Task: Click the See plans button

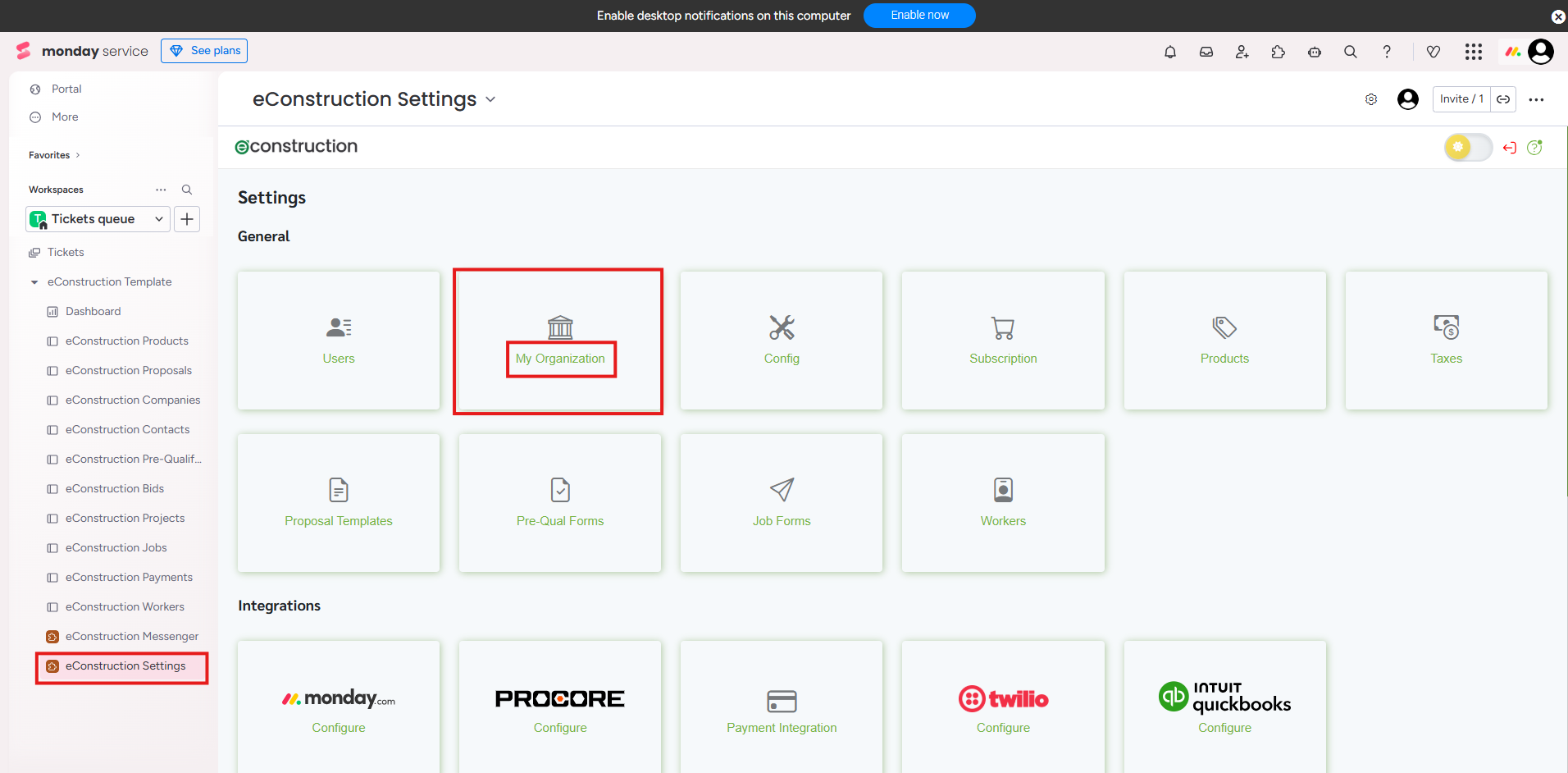Action: coord(204,51)
